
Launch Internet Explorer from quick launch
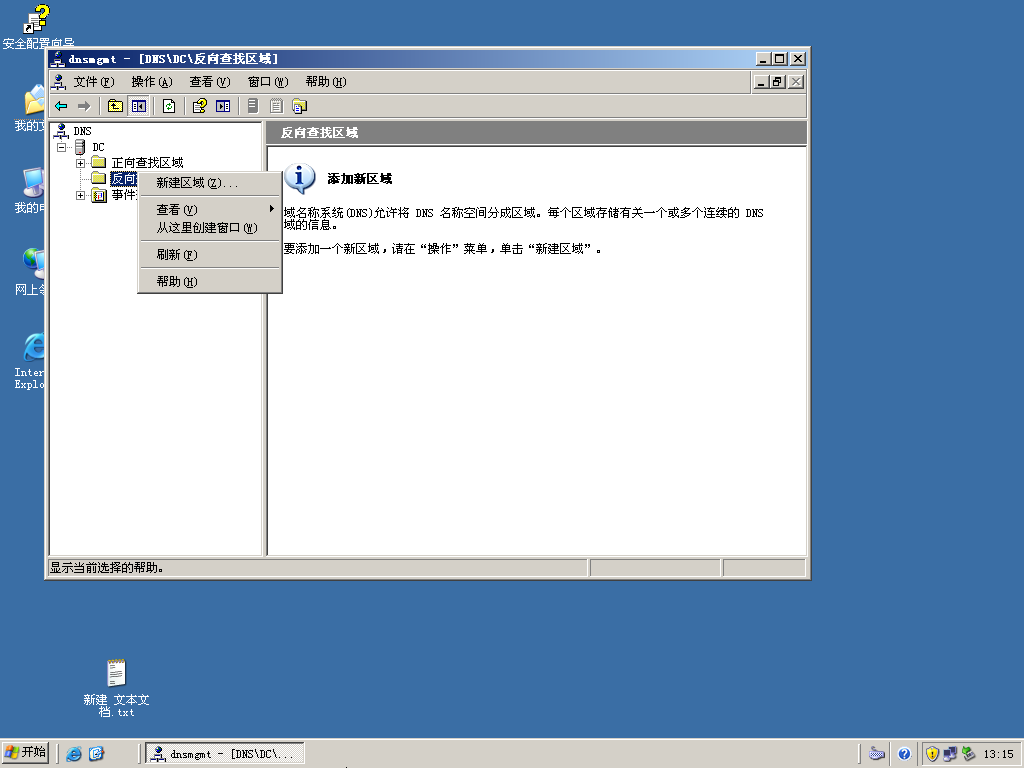(74, 754)
